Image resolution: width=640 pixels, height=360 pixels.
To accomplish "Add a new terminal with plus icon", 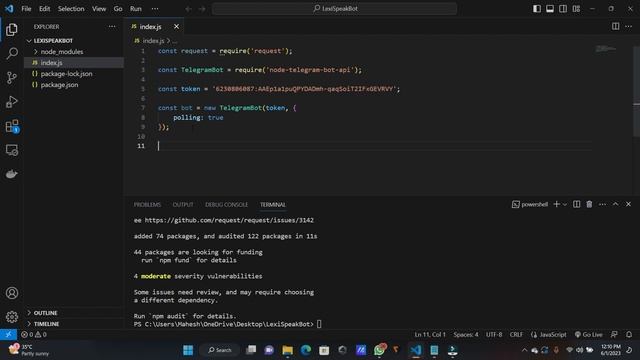I will pyautogui.click(x=556, y=204).
